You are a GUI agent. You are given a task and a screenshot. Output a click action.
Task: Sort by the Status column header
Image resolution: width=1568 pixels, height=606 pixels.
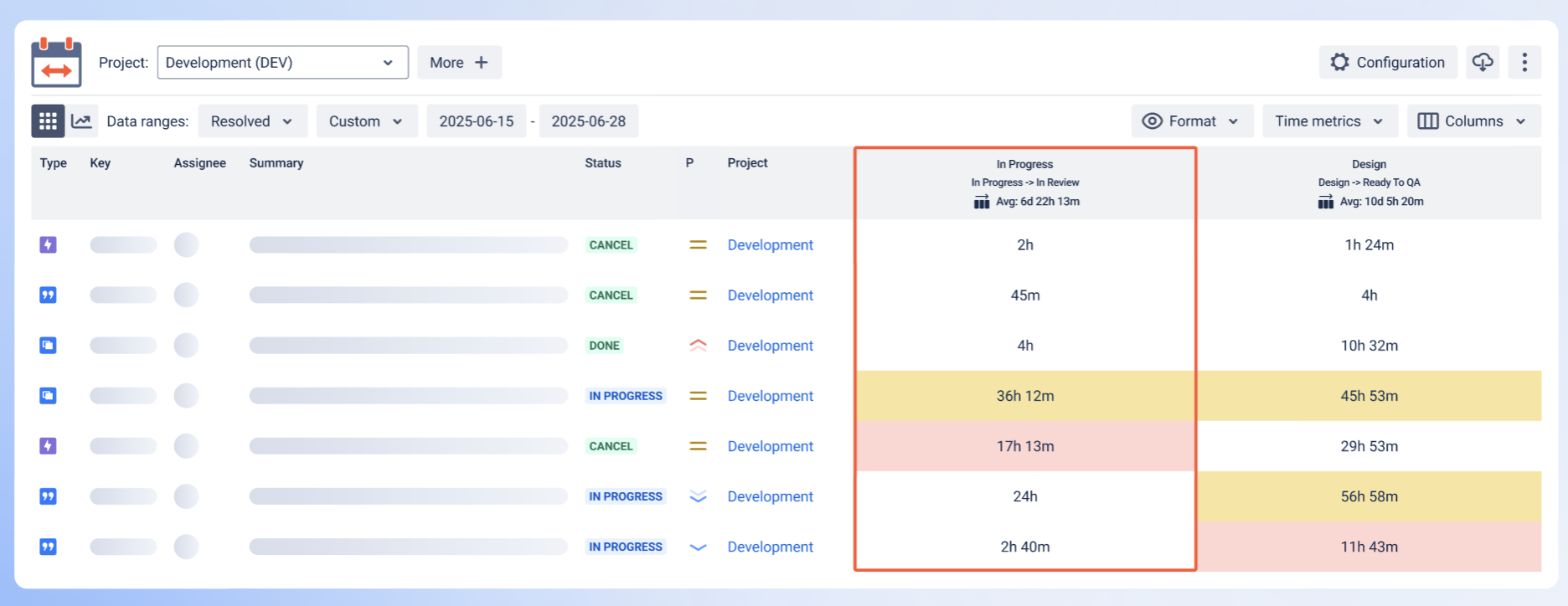(603, 163)
